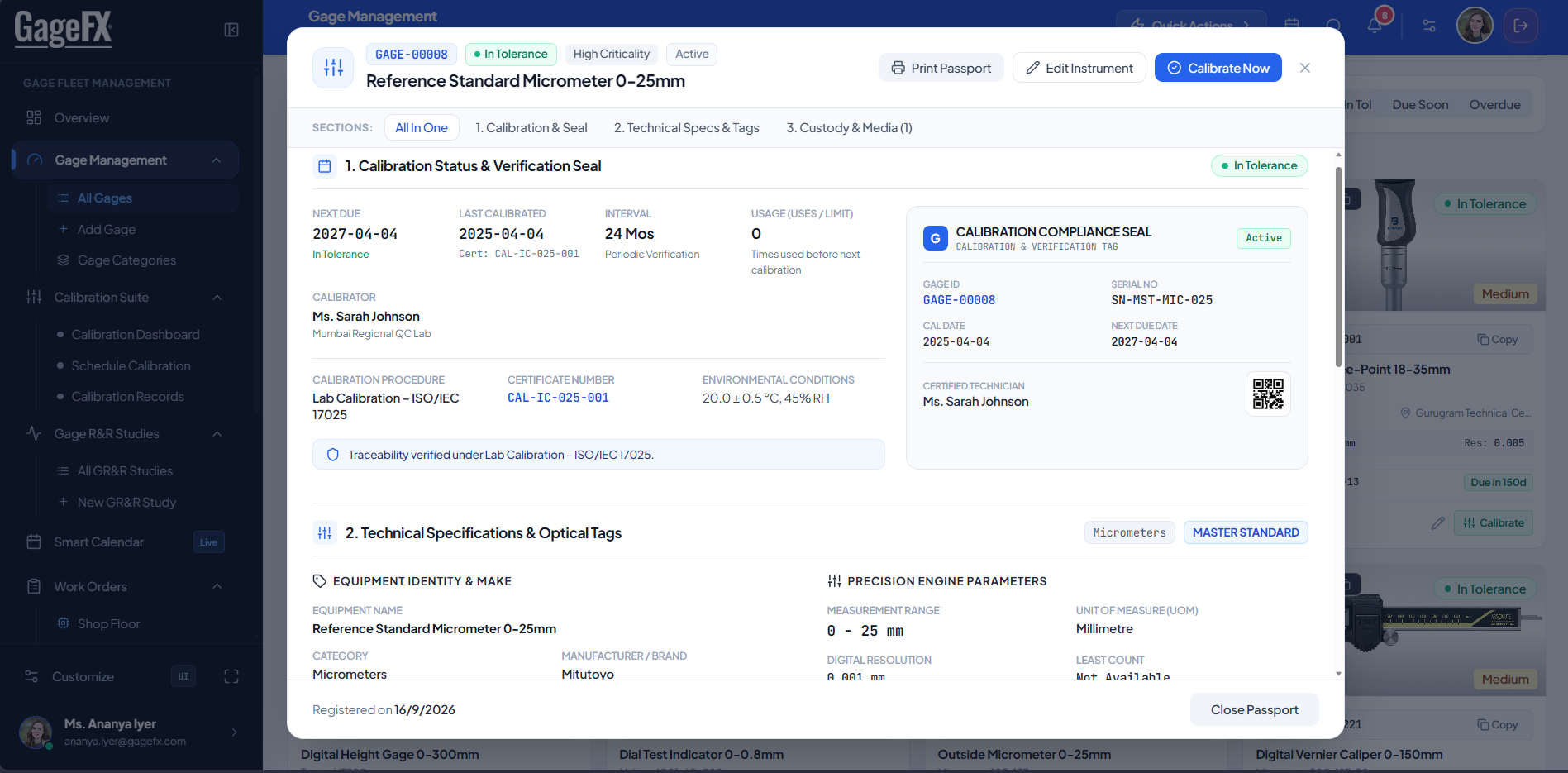Collapse the Work Orders section
The width and height of the screenshot is (1568, 773).
pyautogui.click(x=217, y=586)
